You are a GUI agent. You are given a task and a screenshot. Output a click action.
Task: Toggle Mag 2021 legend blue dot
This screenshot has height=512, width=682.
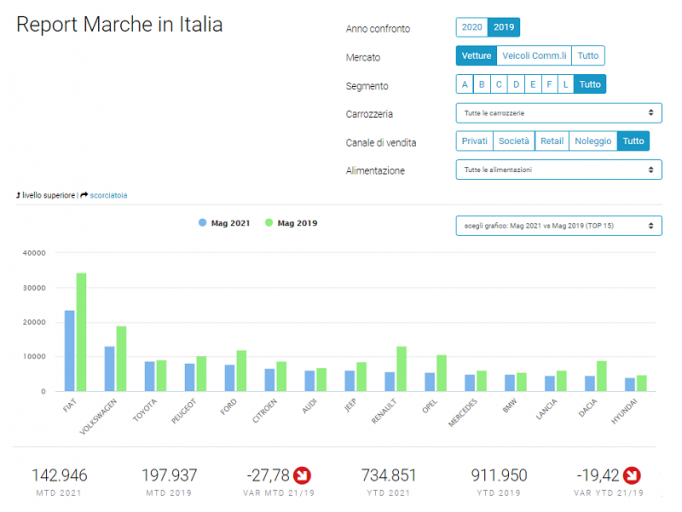202,223
